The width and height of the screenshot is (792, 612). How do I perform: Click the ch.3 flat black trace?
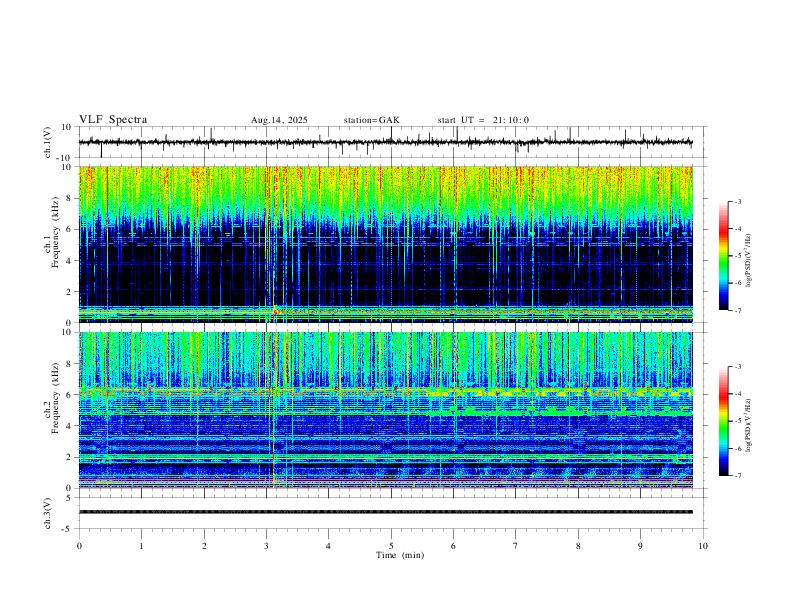(386, 512)
